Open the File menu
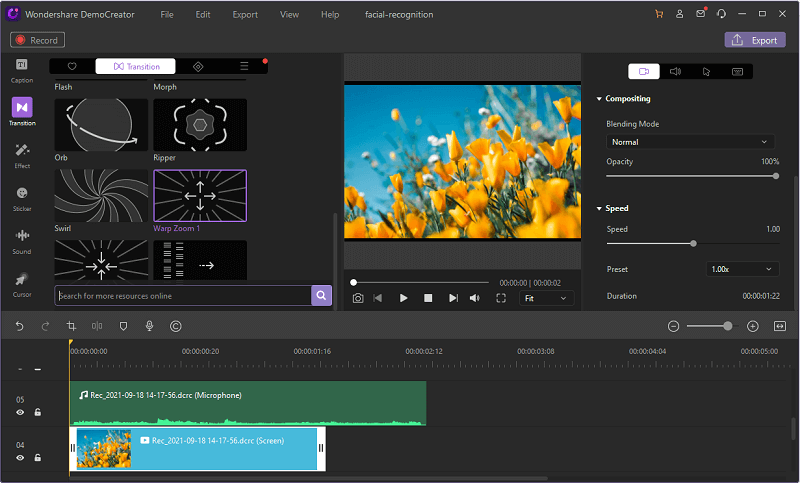 pyautogui.click(x=167, y=14)
